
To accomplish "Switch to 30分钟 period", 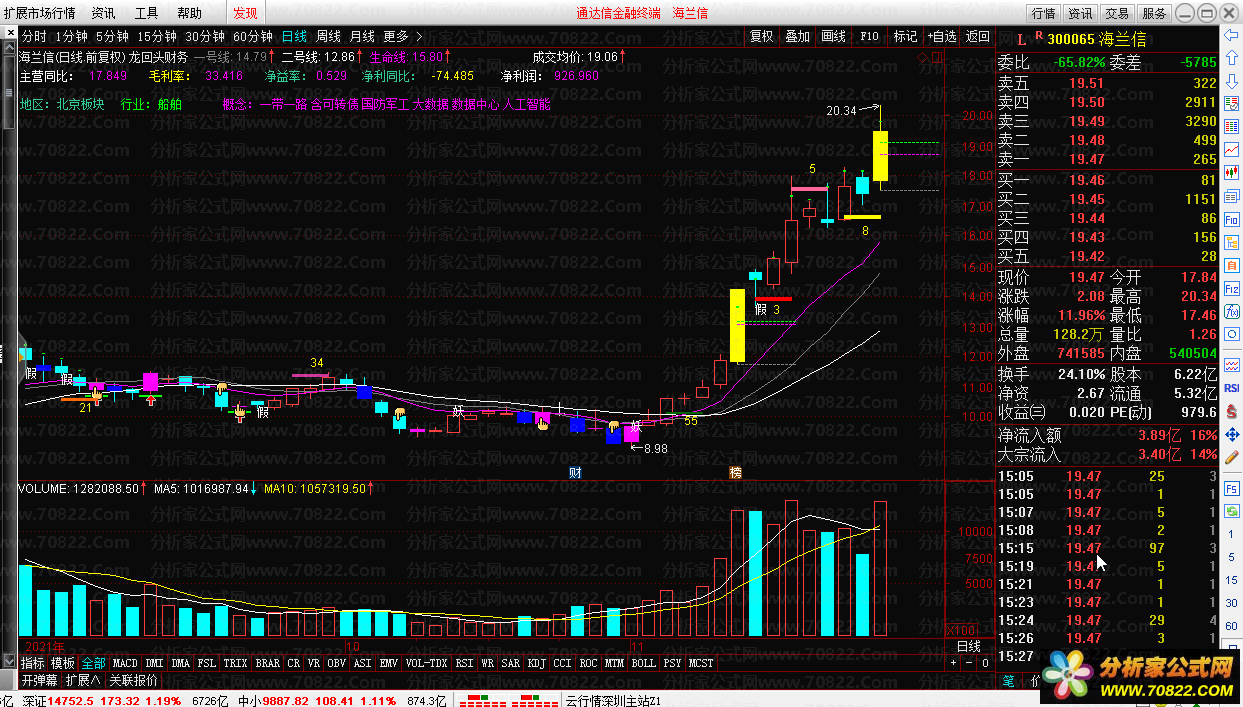I will (x=205, y=36).
